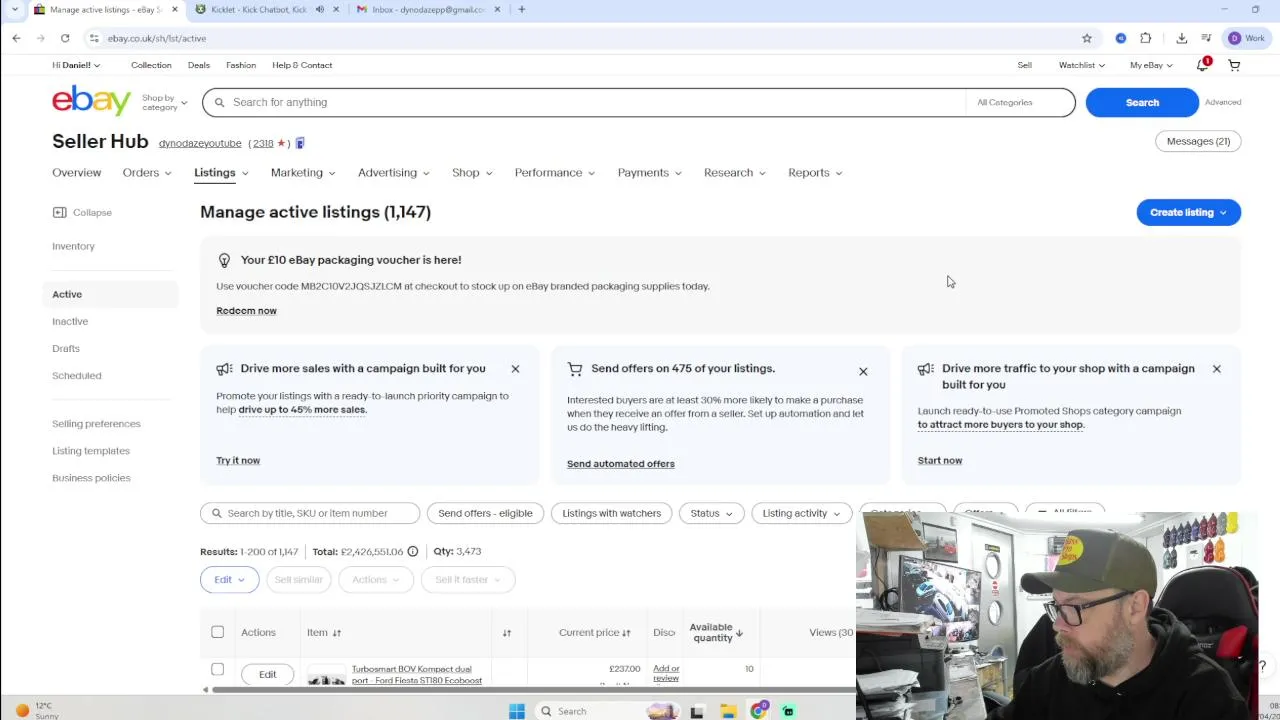Open the Payments menu
1280x720 pixels.
pos(649,173)
